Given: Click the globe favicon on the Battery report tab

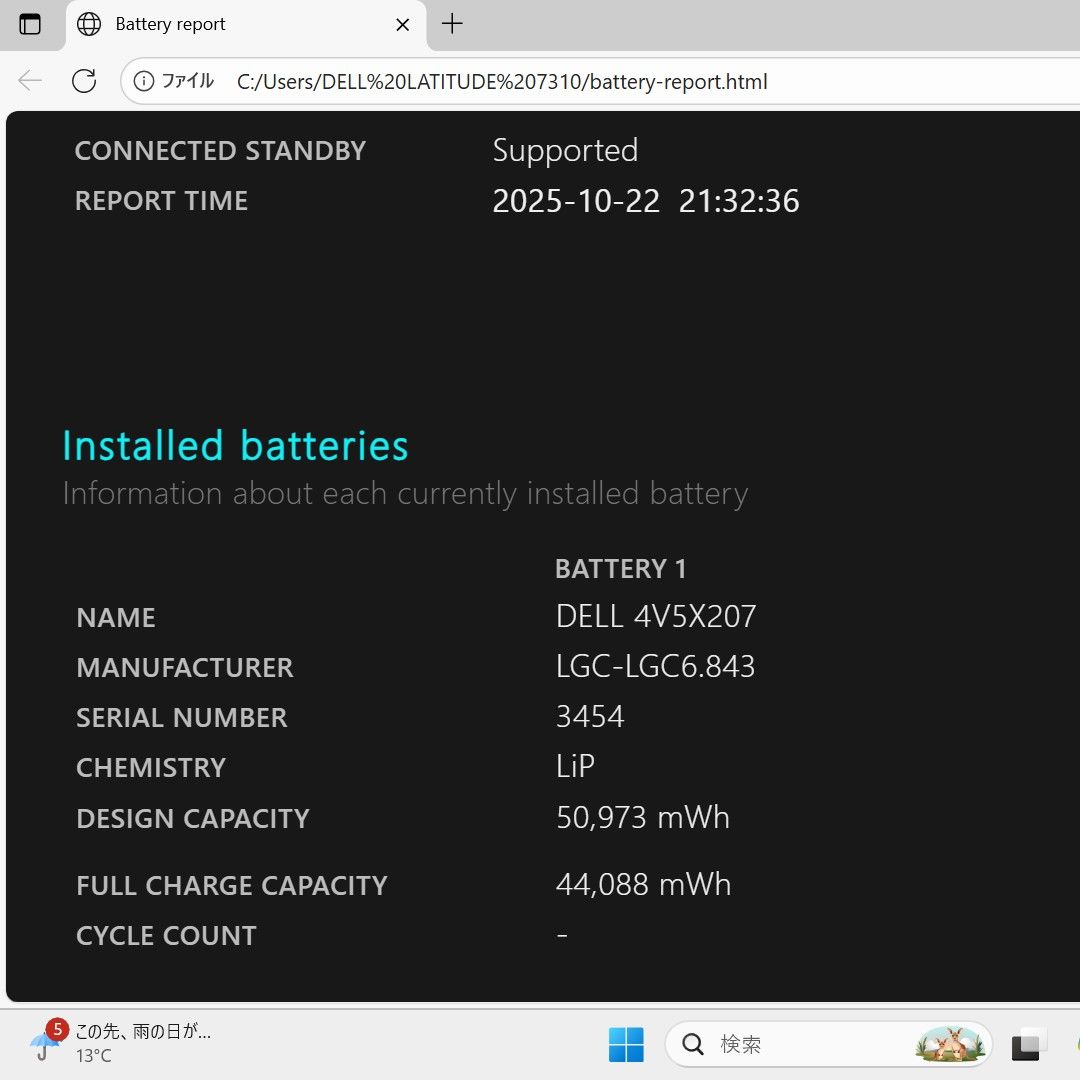Looking at the screenshot, I should tap(89, 24).
